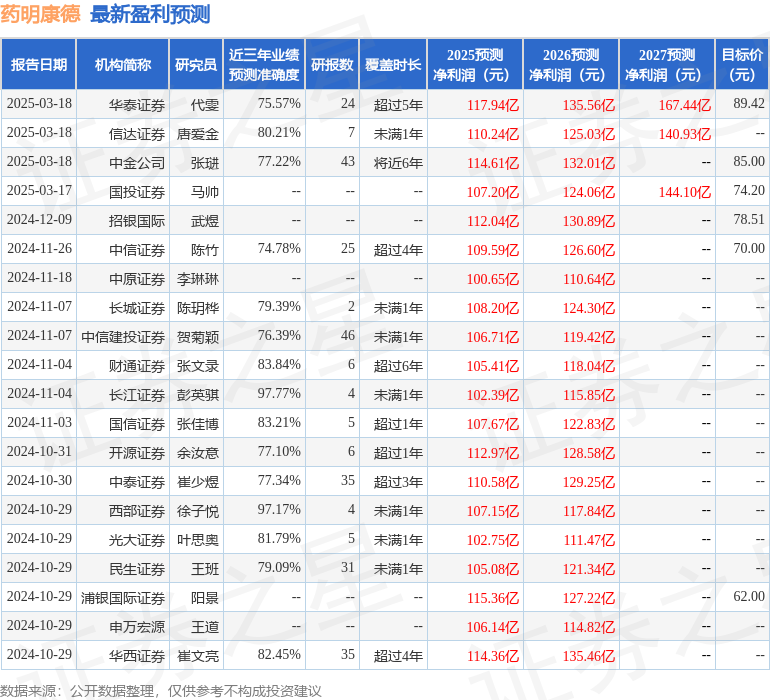Screen dimensions: 770x700
Task: Click the 近三年业绩预测准确度 column header
Action: pos(264,64)
